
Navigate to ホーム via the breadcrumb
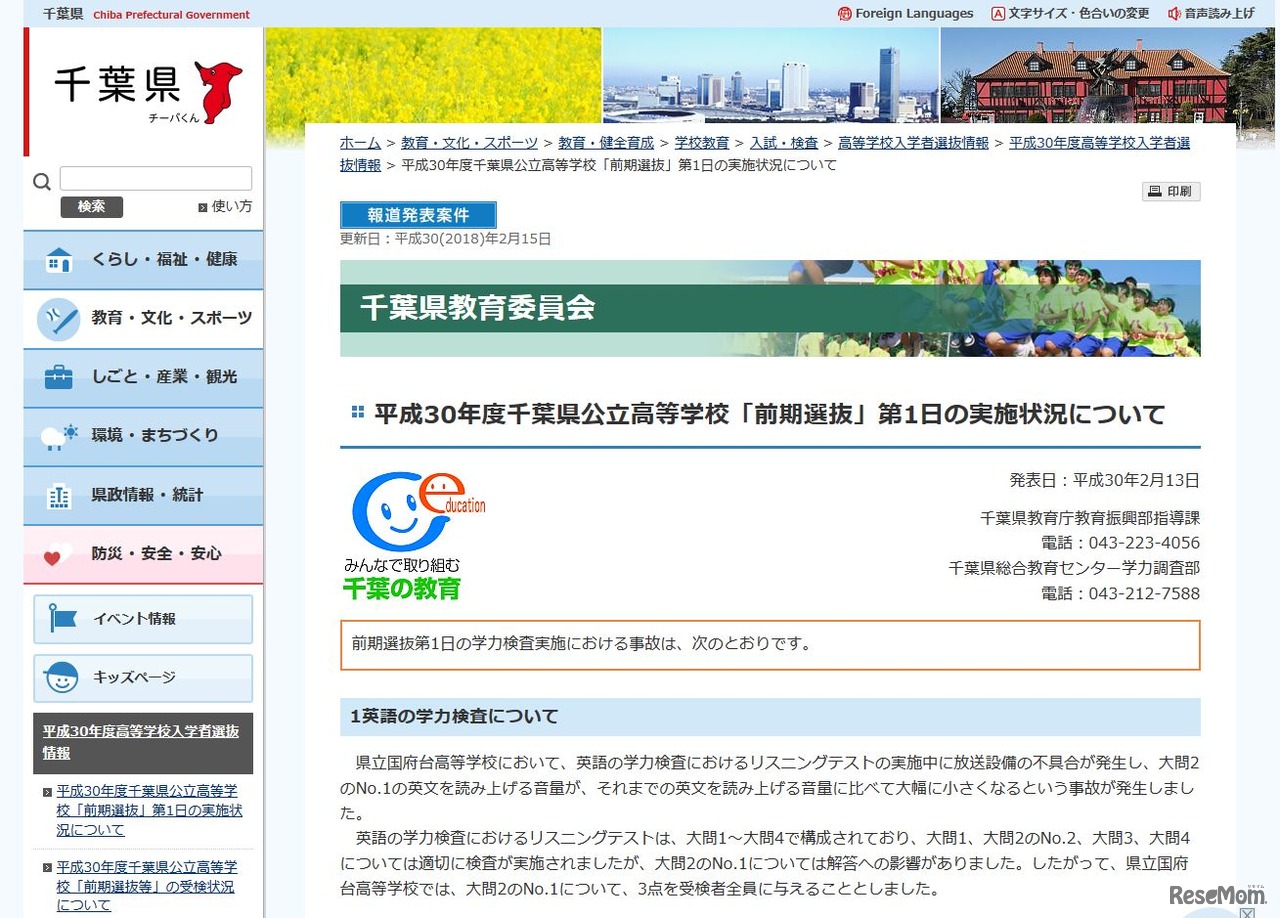[x=358, y=142]
